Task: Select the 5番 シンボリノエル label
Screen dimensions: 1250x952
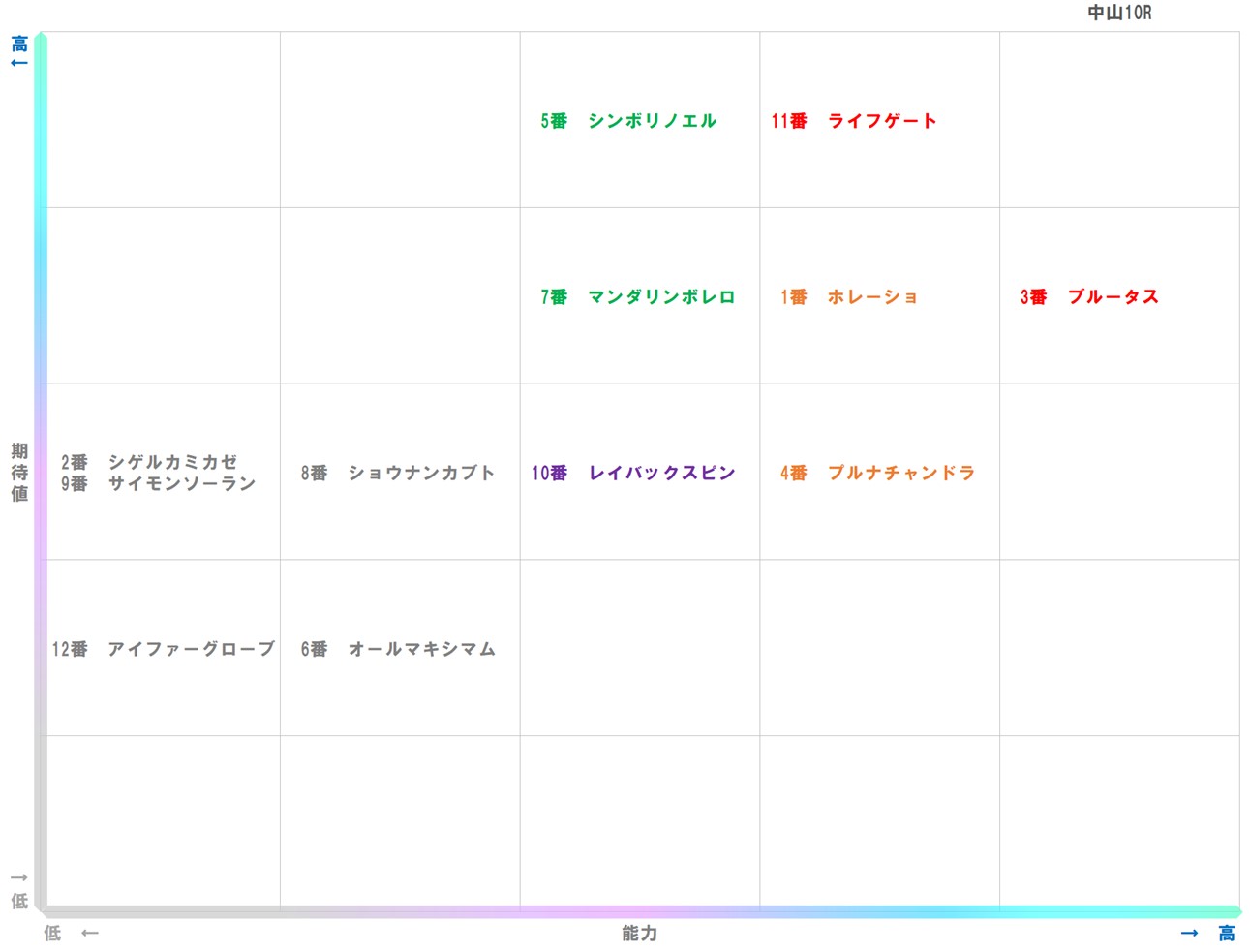Action: tap(627, 121)
